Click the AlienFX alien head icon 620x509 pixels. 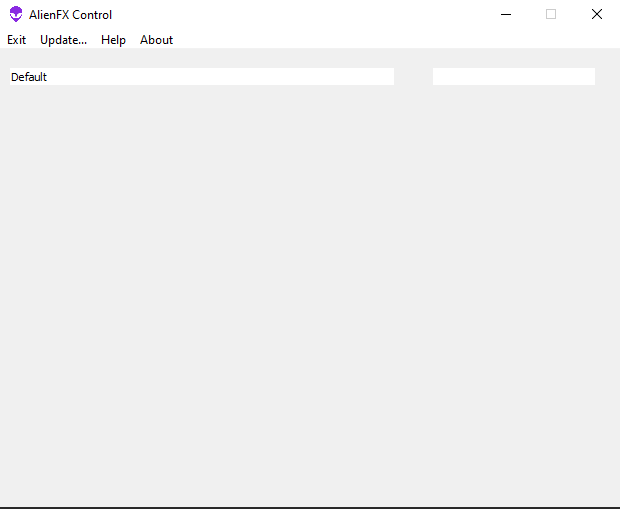click(x=16, y=14)
